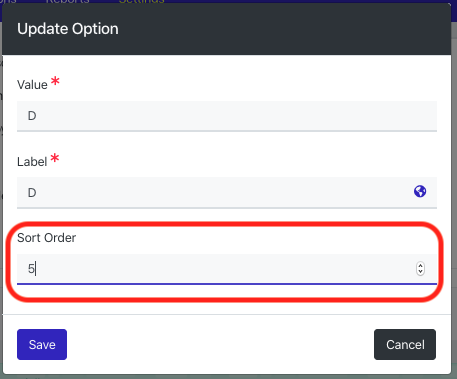Open the Settings tab behind the dialog
The width and height of the screenshot is (457, 379).
(142, 2)
